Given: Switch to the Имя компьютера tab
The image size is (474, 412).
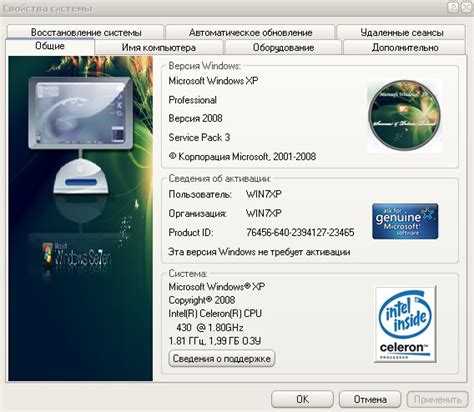Looking at the screenshot, I should 159,47.
